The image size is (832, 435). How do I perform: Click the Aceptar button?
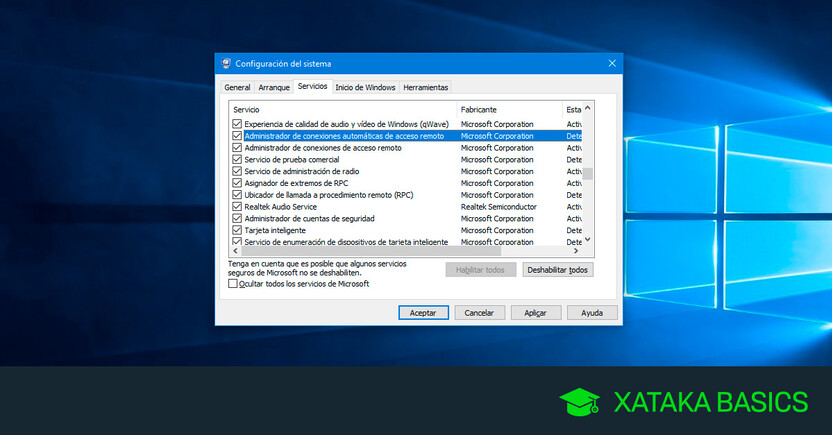[423, 313]
